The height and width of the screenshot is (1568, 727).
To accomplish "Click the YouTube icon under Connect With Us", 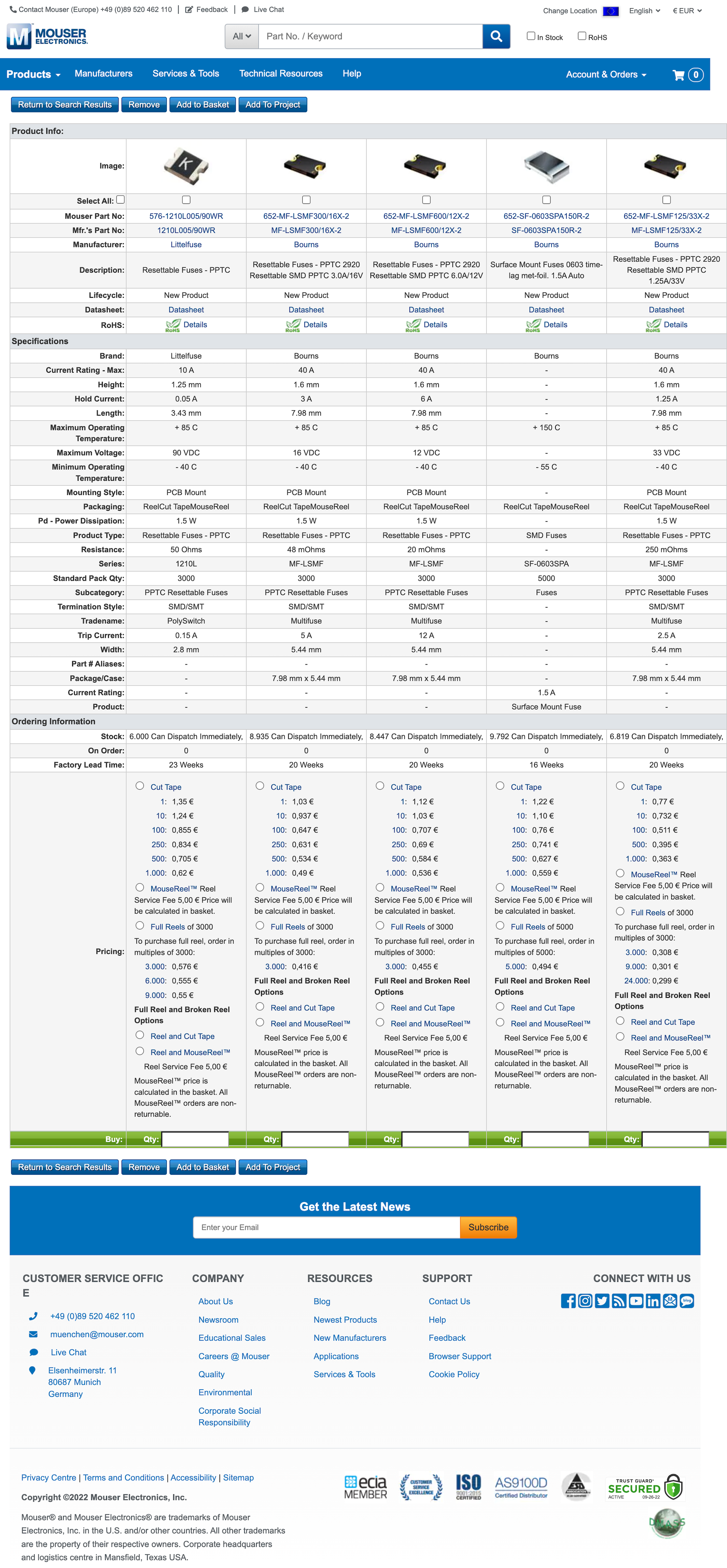I will click(636, 1301).
